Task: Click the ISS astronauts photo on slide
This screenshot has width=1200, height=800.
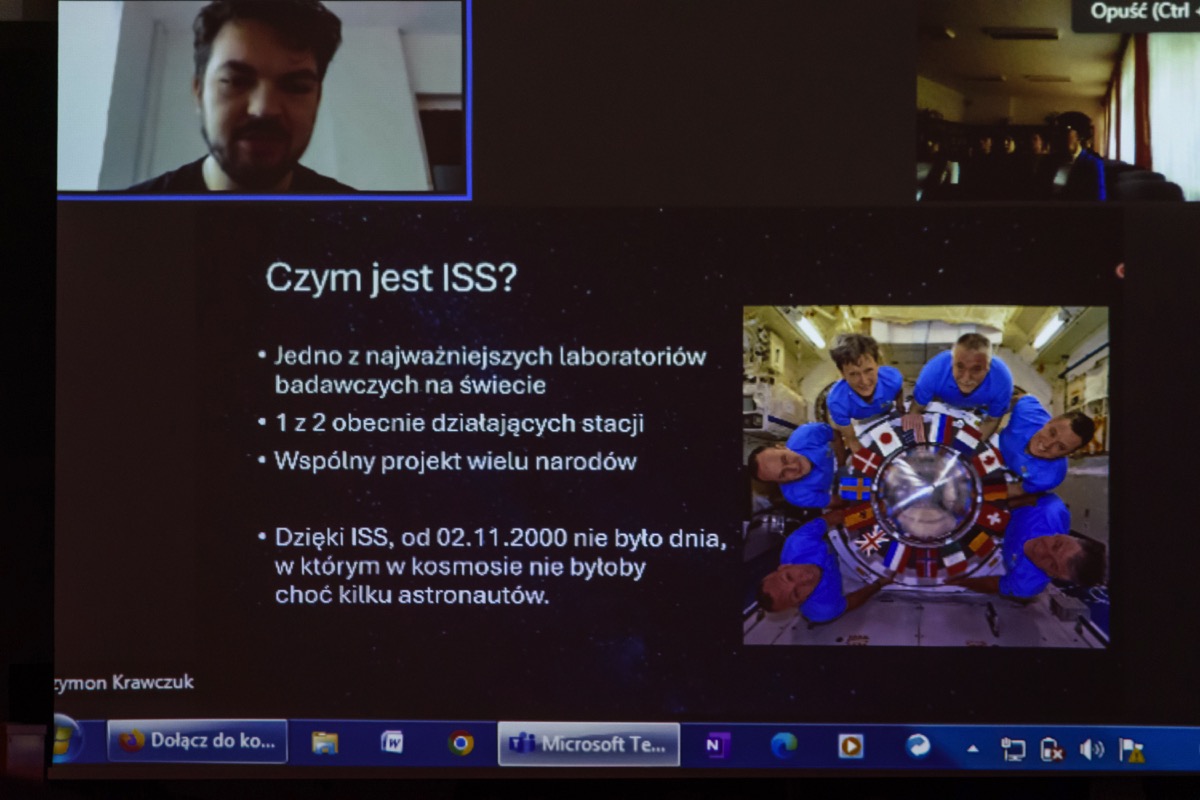Action: pos(925,476)
